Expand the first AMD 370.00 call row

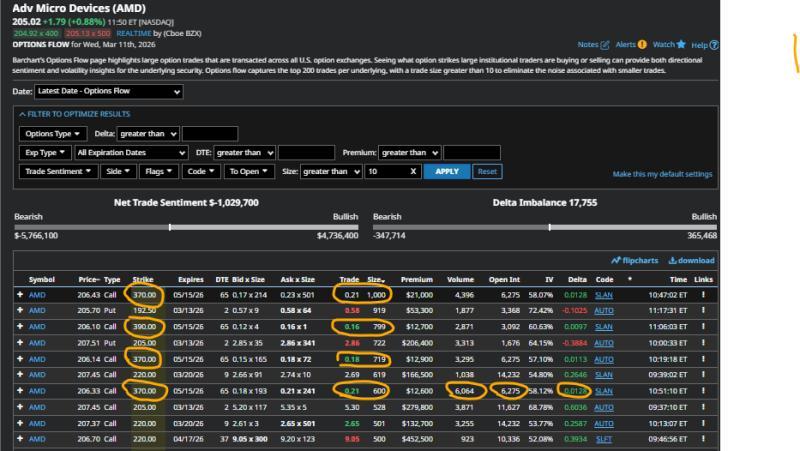coord(19,296)
